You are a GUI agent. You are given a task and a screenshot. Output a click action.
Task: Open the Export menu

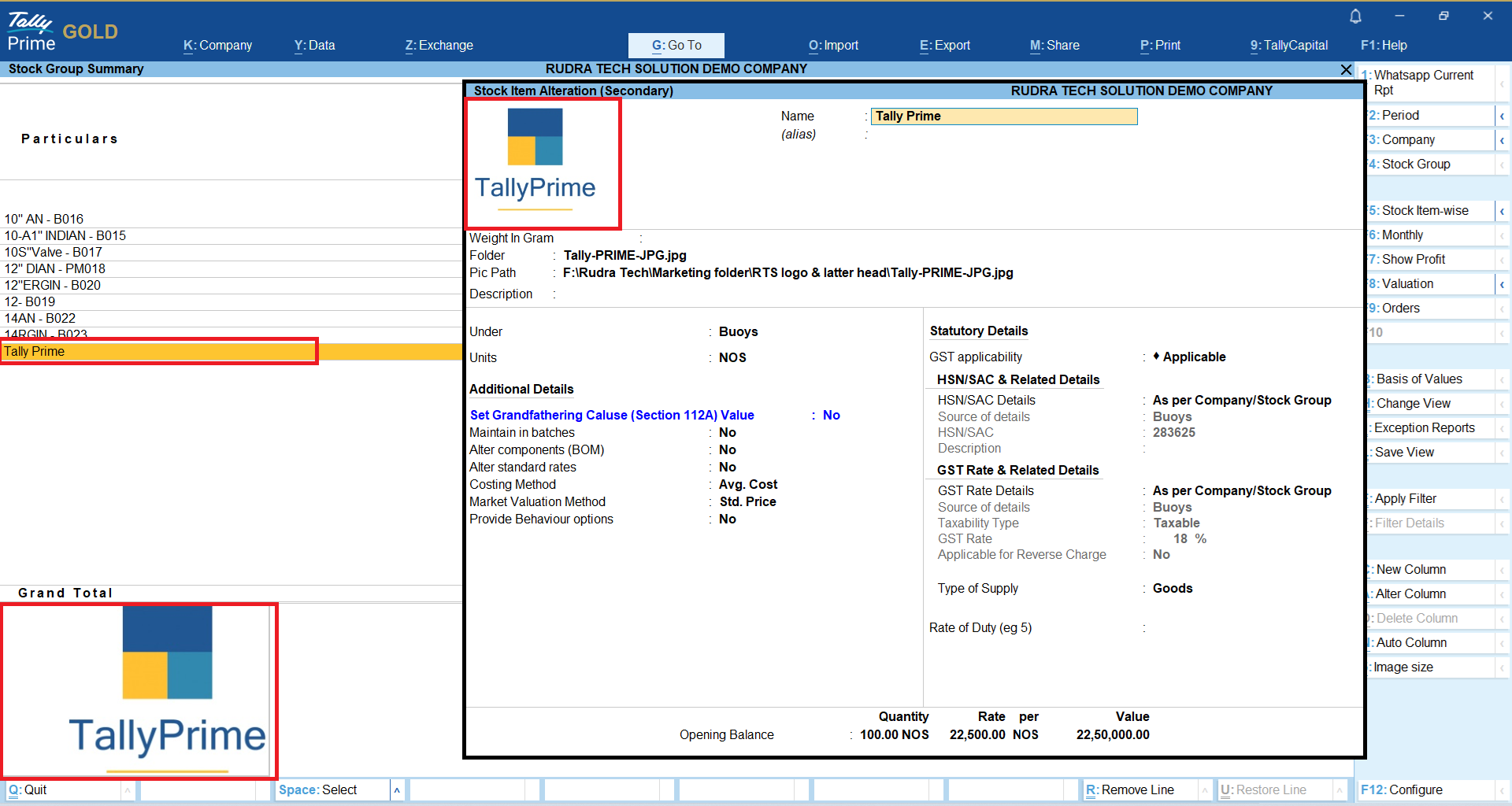(944, 46)
